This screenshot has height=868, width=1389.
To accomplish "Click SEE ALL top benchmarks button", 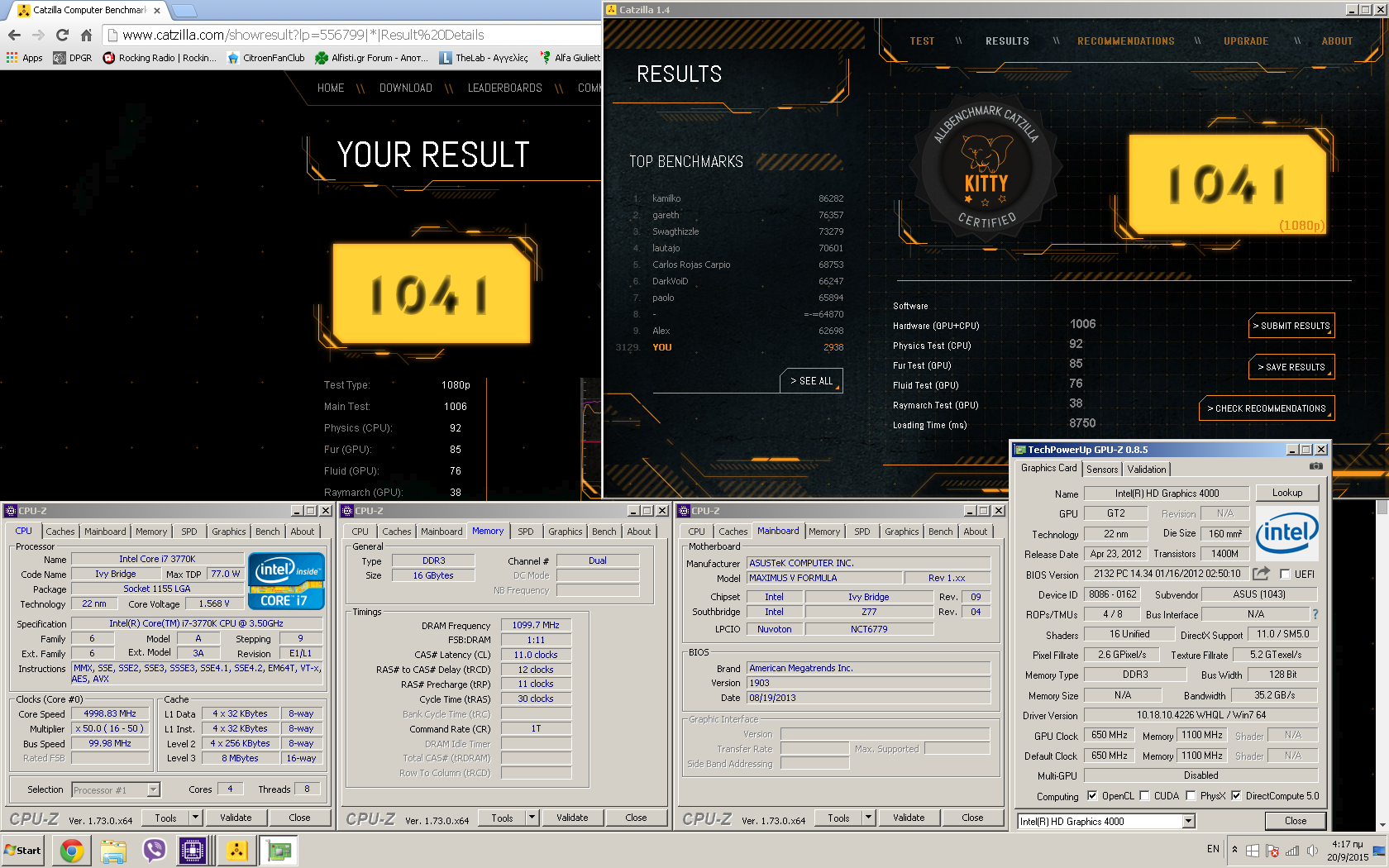I will click(811, 381).
